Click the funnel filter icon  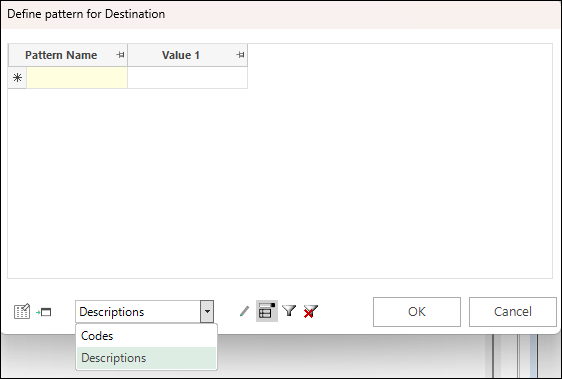pos(289,311)
